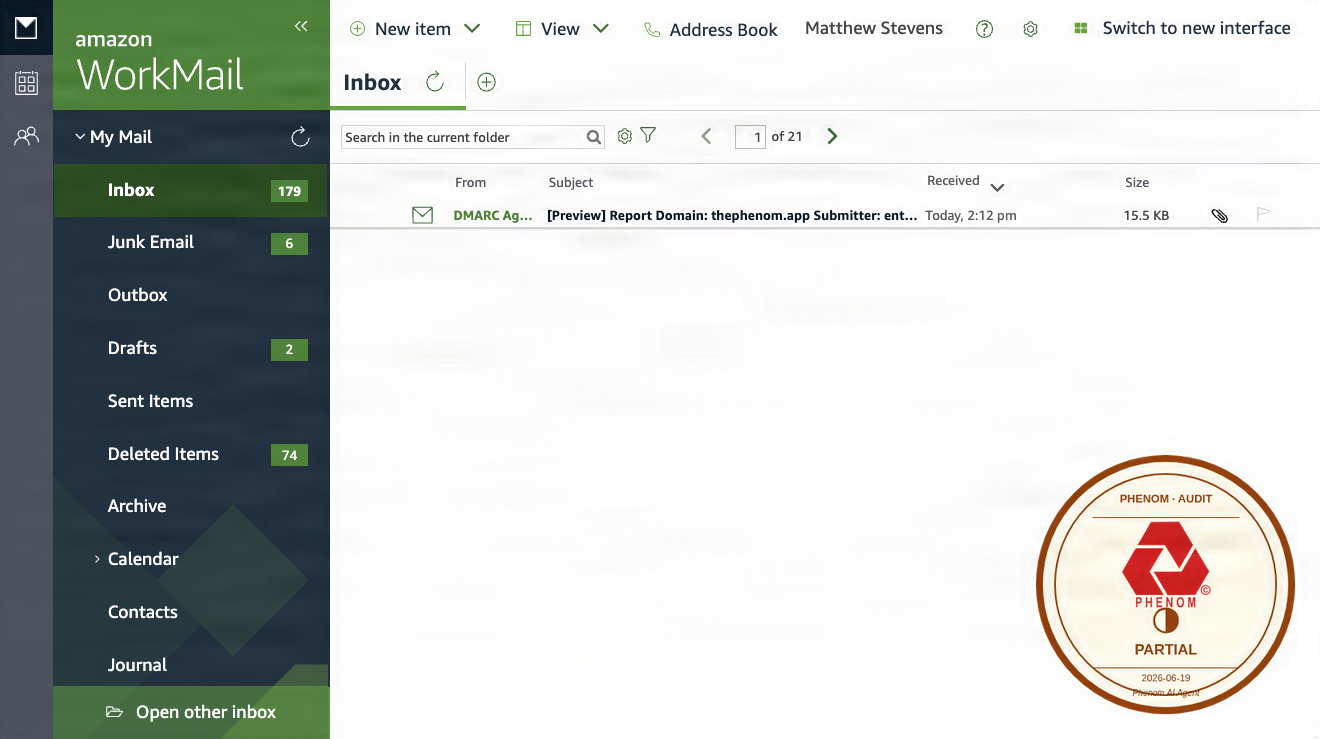Click the Open other inbox folder icon

[115, 712]
